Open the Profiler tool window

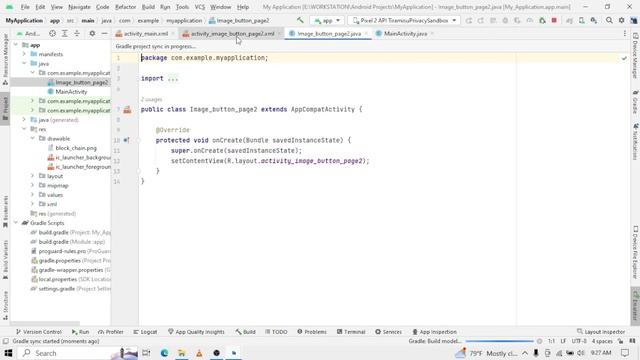click(x=111, y=332)
